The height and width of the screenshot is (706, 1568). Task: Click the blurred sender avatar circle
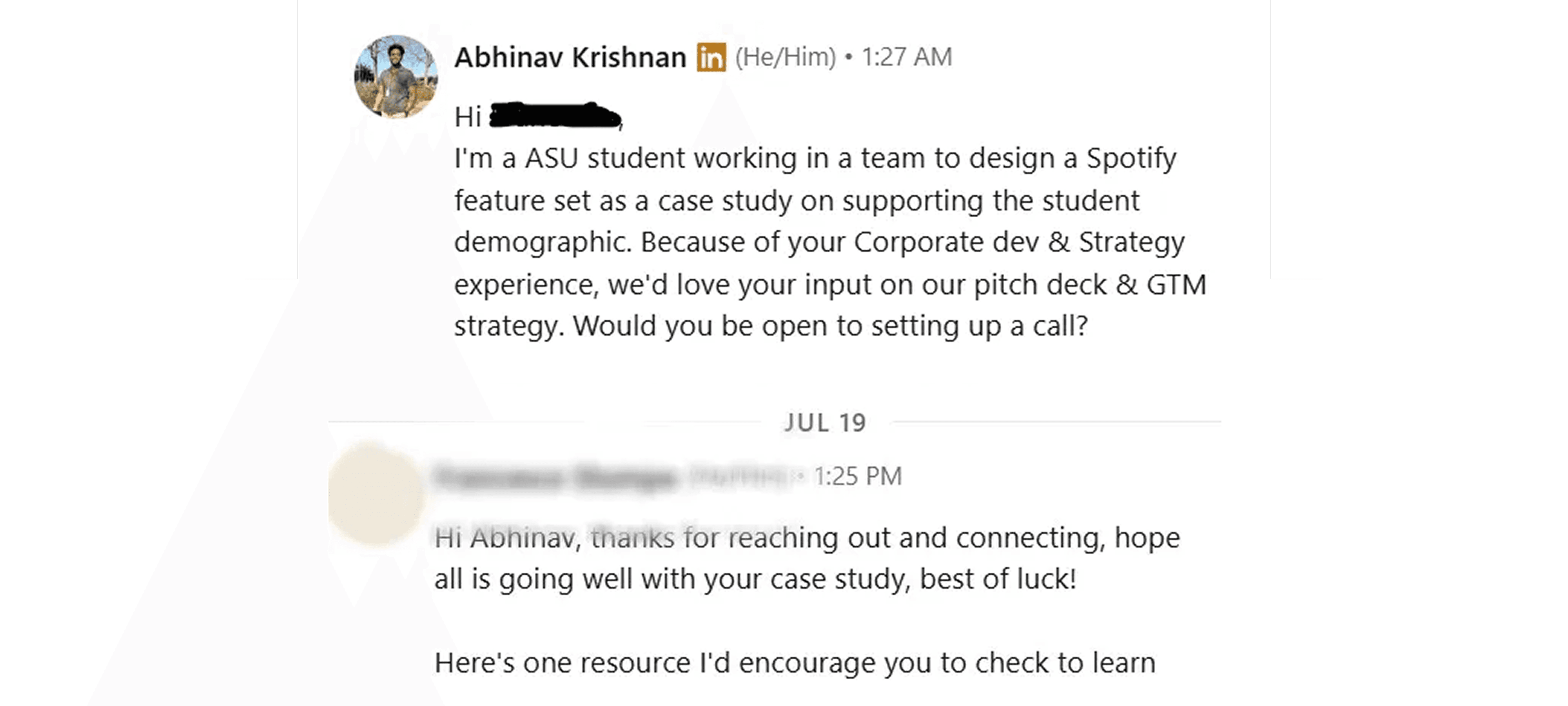376,493
